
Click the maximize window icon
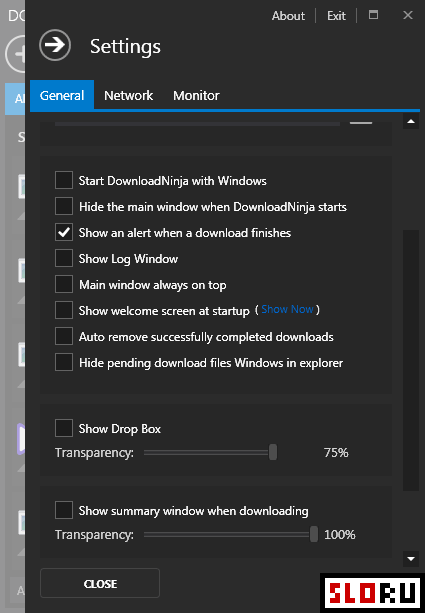click(x=373, y=15)
